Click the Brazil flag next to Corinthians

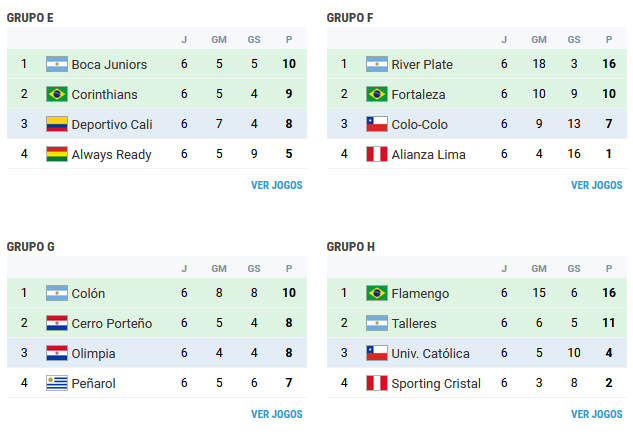click(57, 94)
